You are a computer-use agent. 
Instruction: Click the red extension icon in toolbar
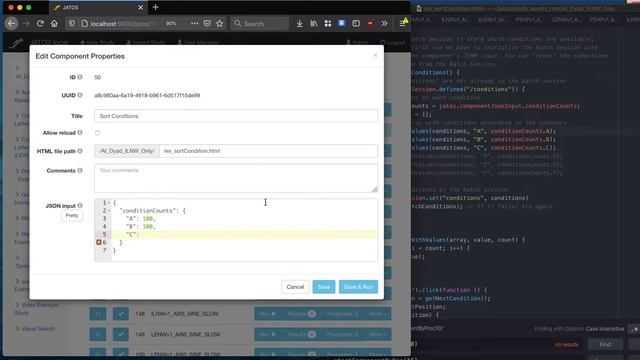370,24
